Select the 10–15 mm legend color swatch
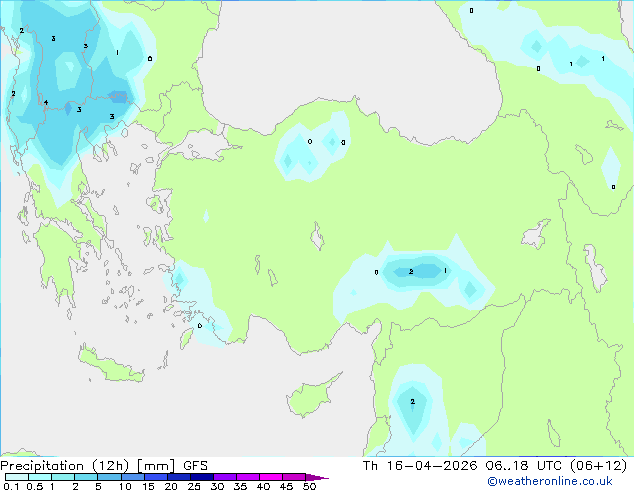The height and width of the screenshot is (490, 634). (x=133, y=477)
